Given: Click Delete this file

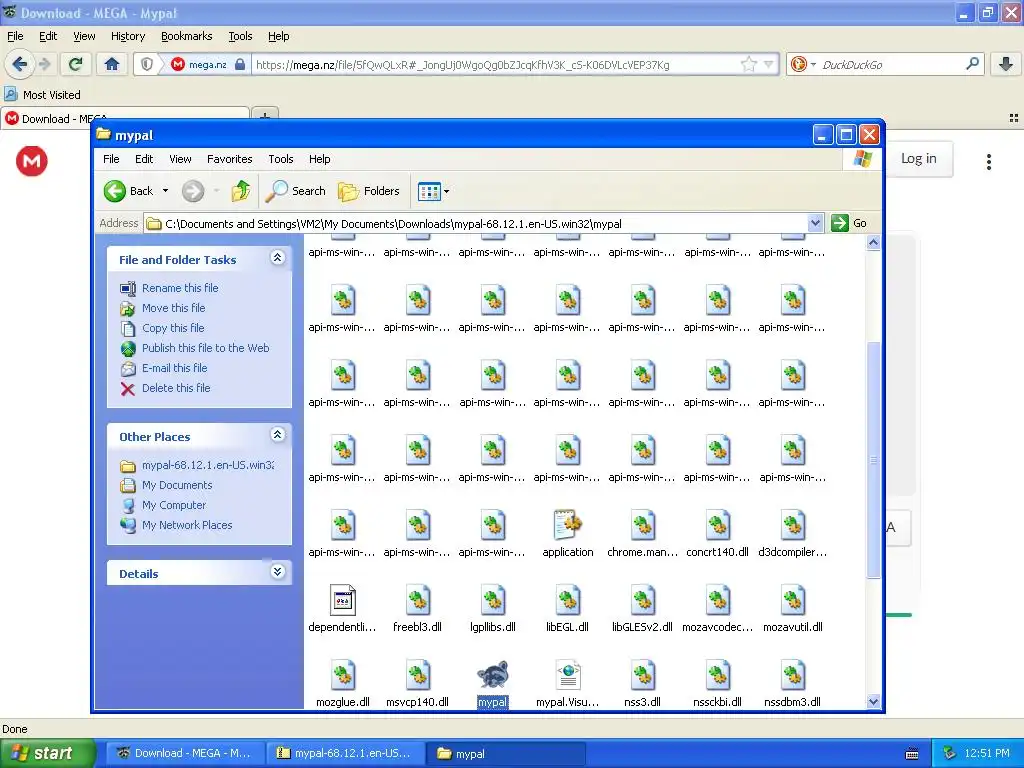Looking at the screenshot, I should tap(176, 388).
